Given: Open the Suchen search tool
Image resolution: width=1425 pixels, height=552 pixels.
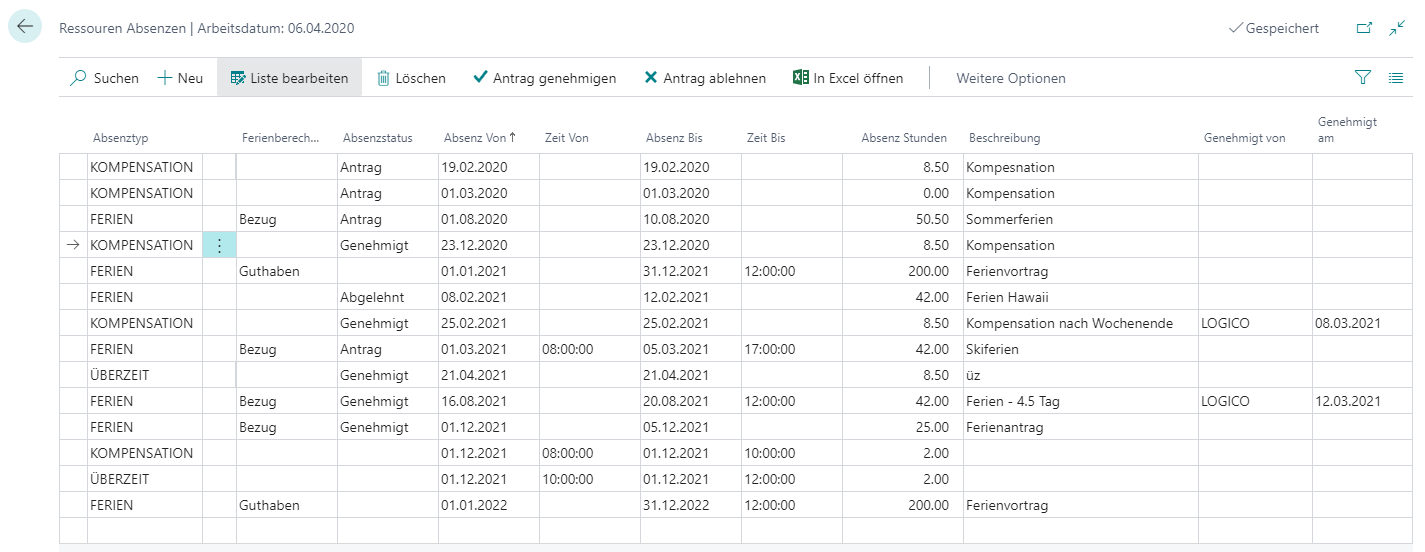Looking at the screenshot, I should [104, 78].
